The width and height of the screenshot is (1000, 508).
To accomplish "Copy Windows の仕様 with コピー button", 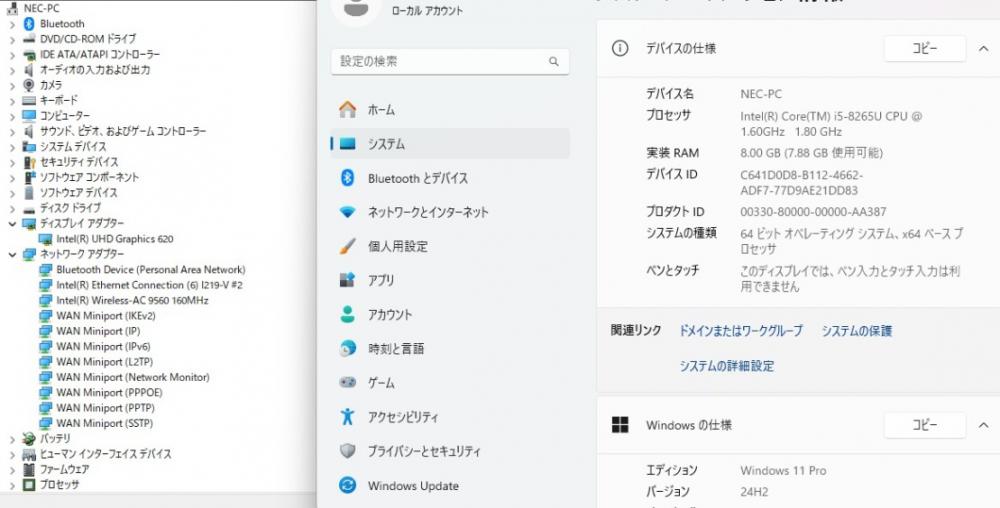I will [x=924, y=425].
